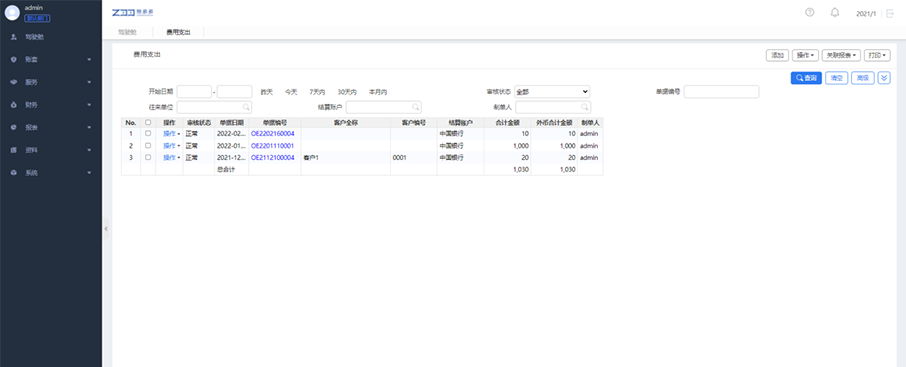Open document link OE2202160004

pos(272,134)
